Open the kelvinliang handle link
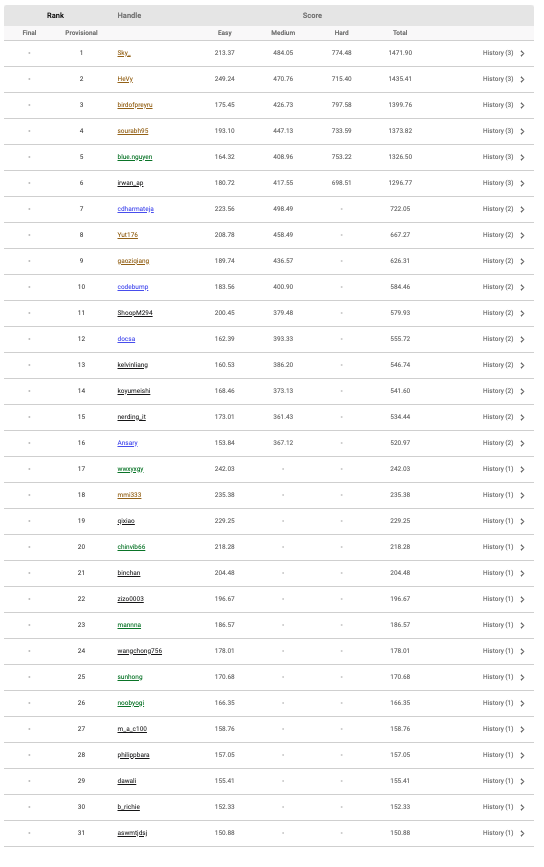 (x=133, y=365)
